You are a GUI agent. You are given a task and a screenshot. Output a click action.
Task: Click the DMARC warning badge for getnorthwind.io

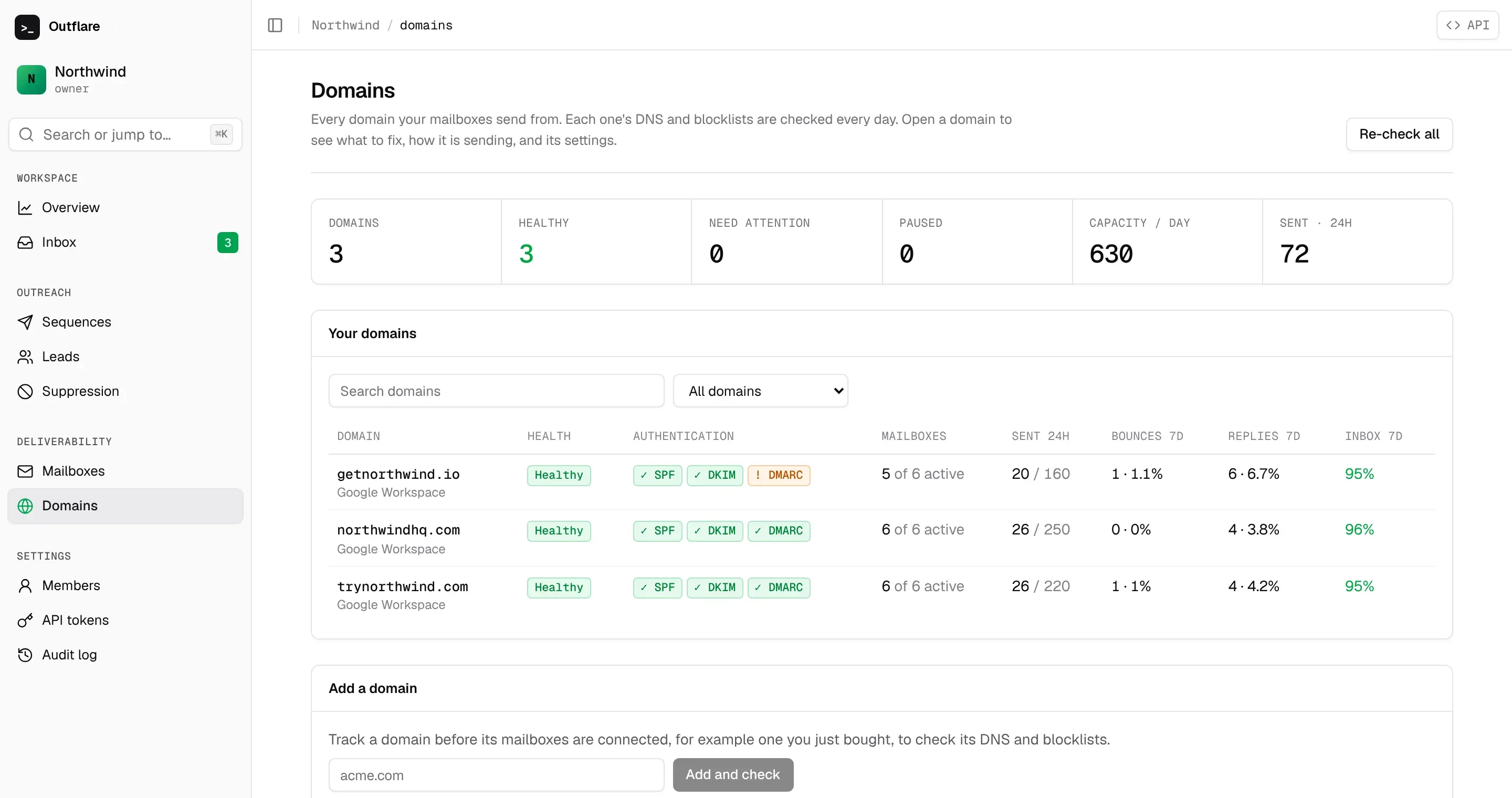point(779,475)
